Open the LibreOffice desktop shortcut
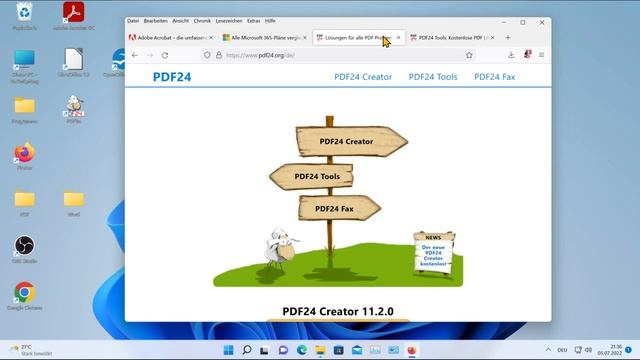Screen dimensions: 640x360 point(73,62)
